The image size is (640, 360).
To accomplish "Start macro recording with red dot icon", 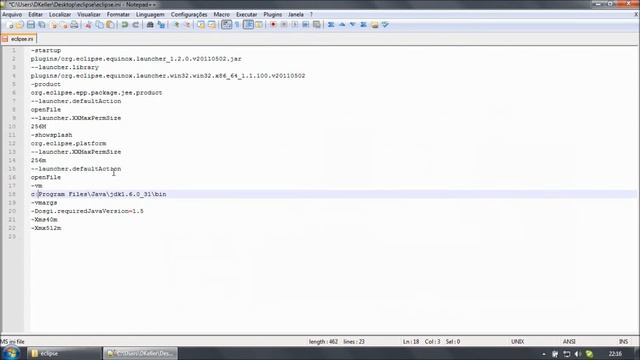I will [x=273, y=25].
